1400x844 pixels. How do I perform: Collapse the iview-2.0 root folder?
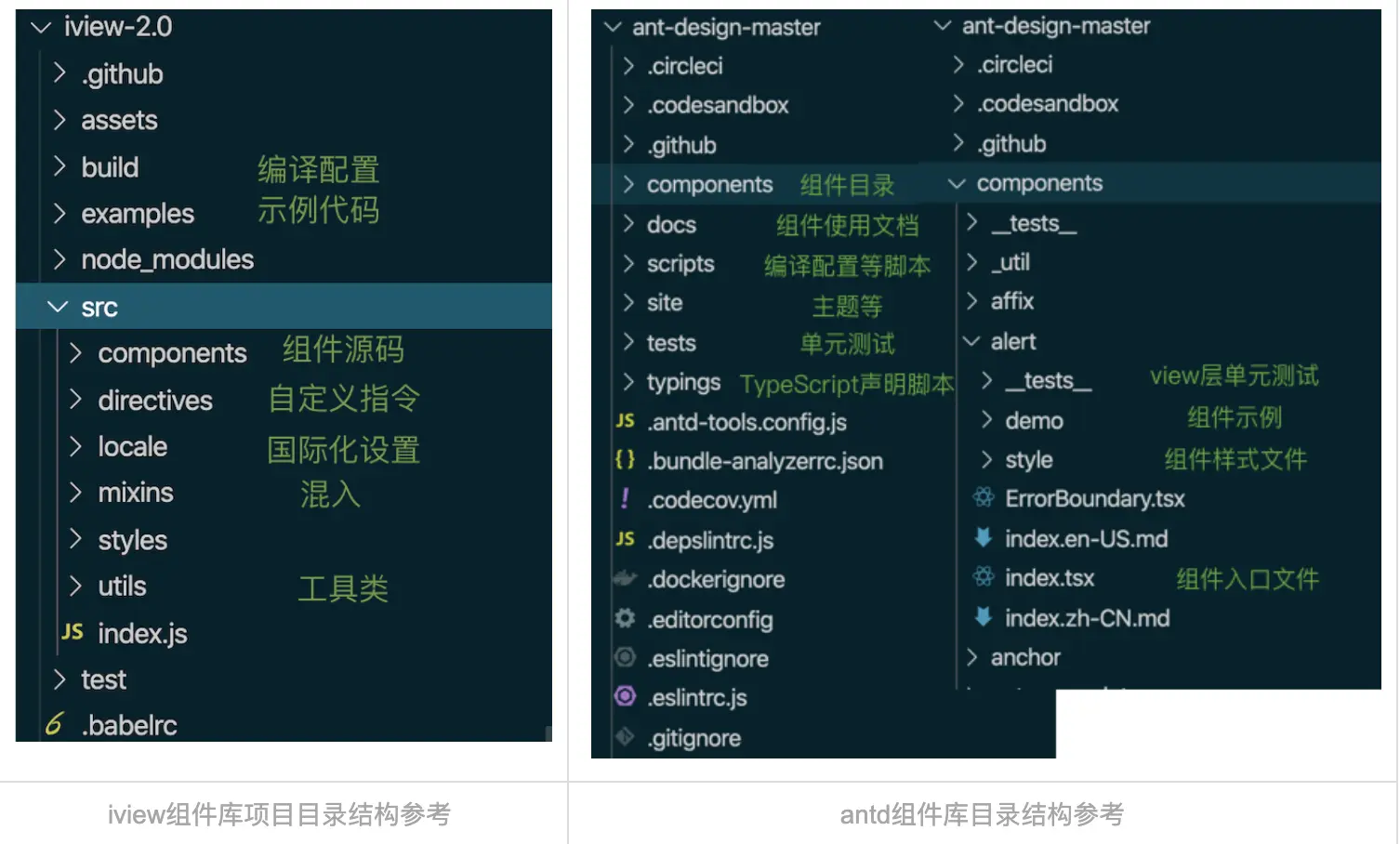[40, 27]
